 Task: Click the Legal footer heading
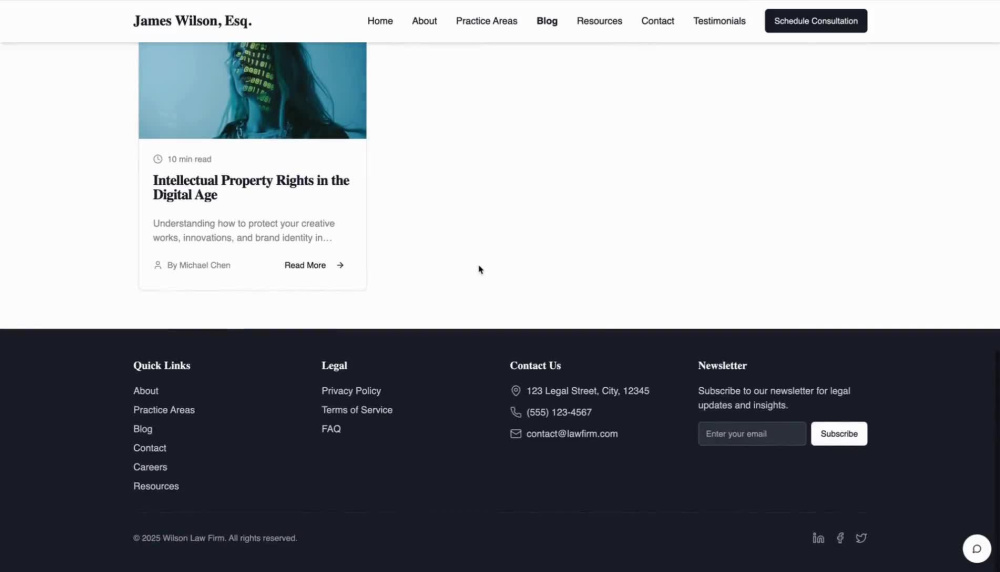pos(334,366)
